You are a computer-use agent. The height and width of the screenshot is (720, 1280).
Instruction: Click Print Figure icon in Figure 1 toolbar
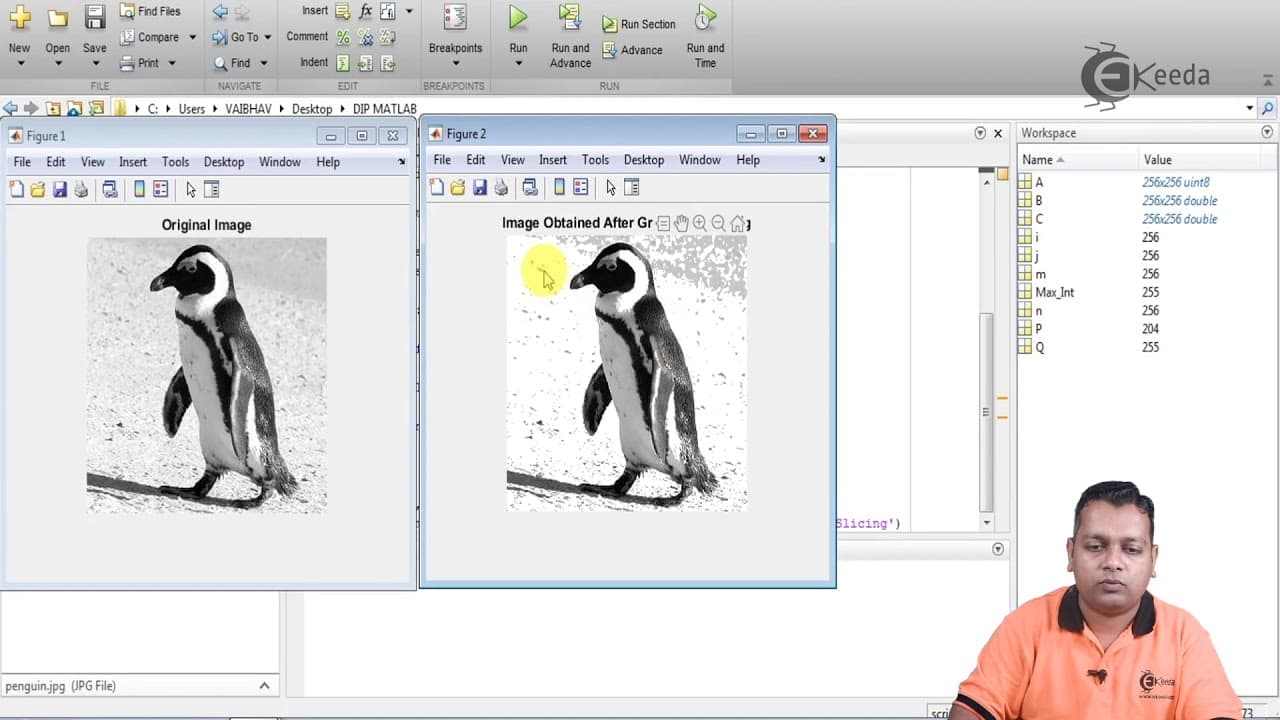pos(81,189)
